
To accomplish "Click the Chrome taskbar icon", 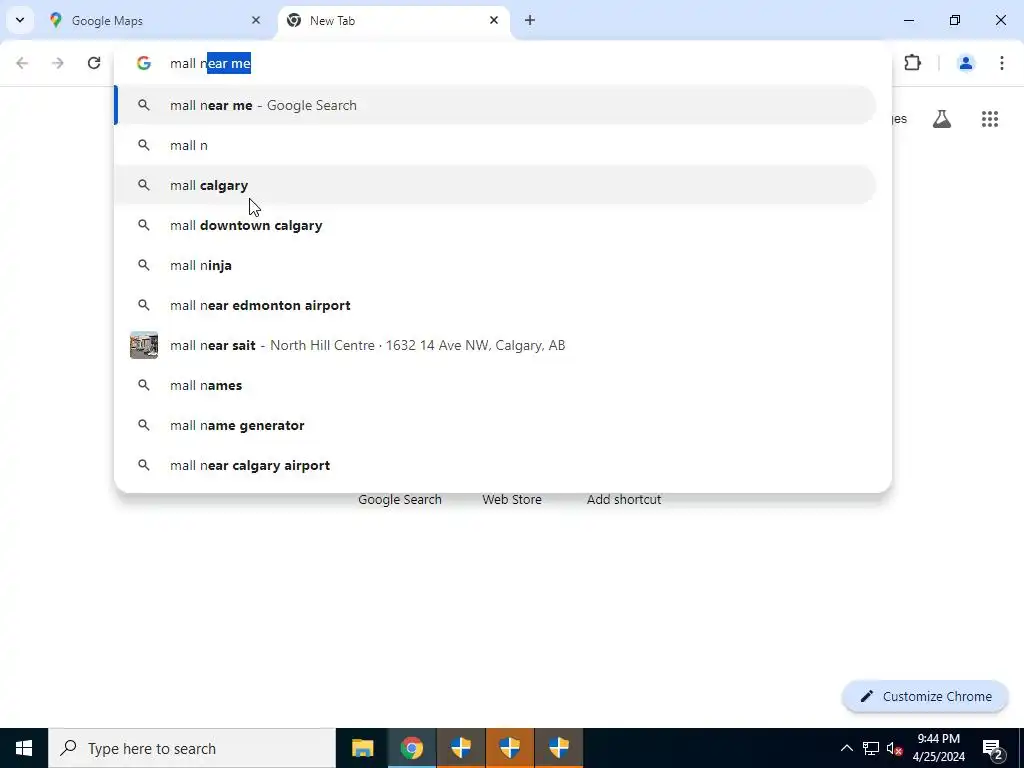I will [x=411, y=748].
